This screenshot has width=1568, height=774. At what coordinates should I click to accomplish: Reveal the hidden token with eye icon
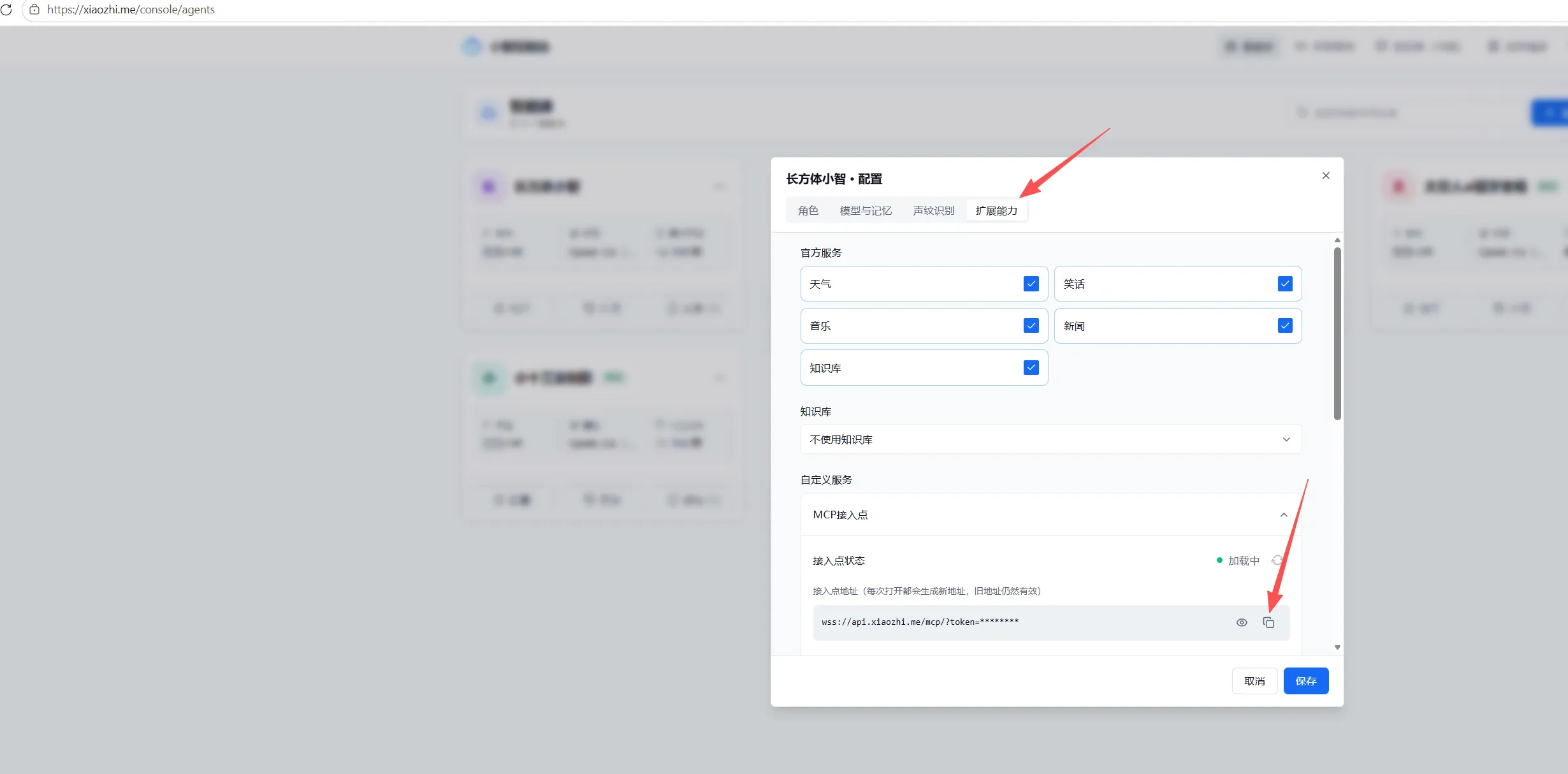click(1242, 622)
